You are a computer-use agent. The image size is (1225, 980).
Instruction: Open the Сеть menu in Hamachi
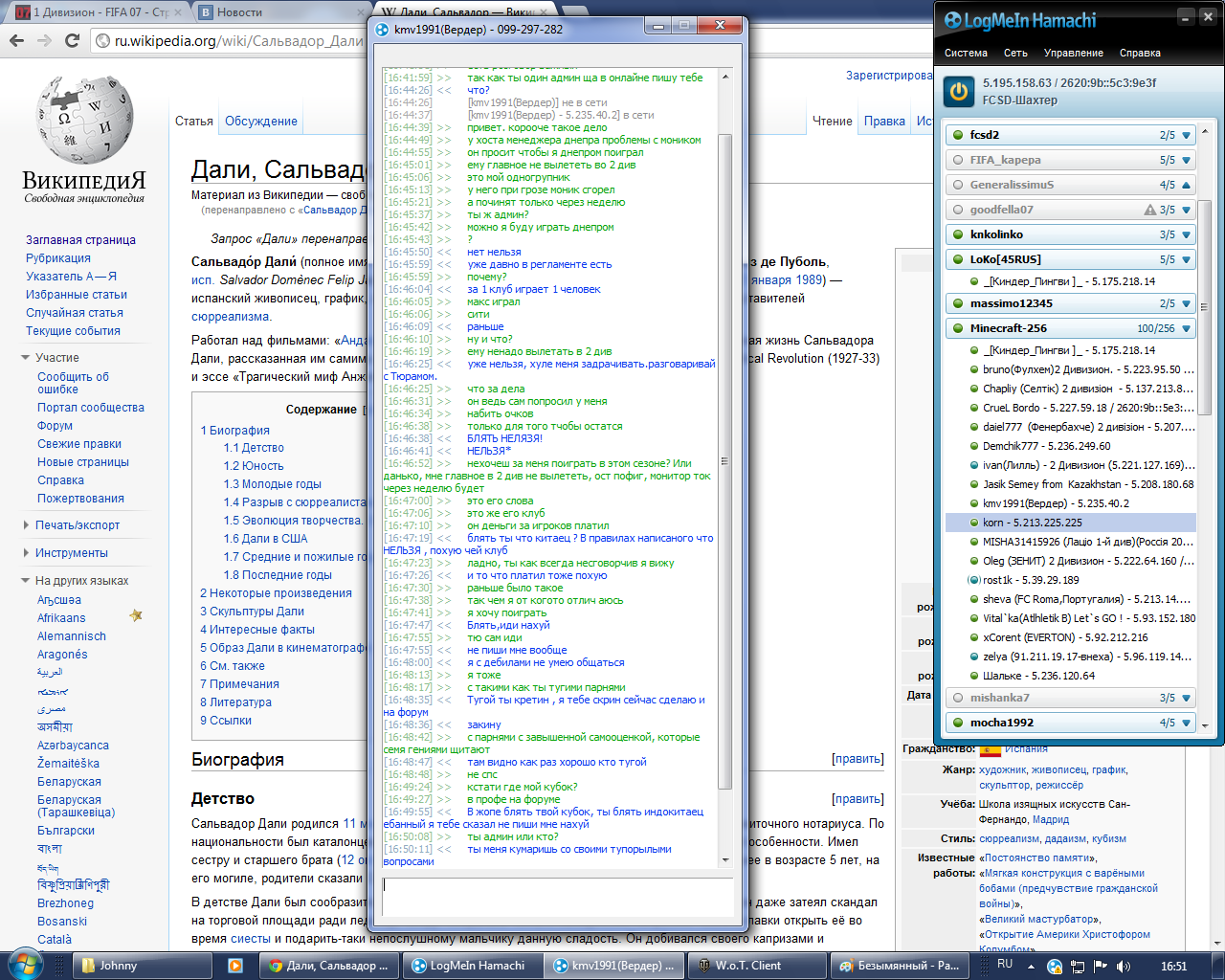pos(1015,53)
